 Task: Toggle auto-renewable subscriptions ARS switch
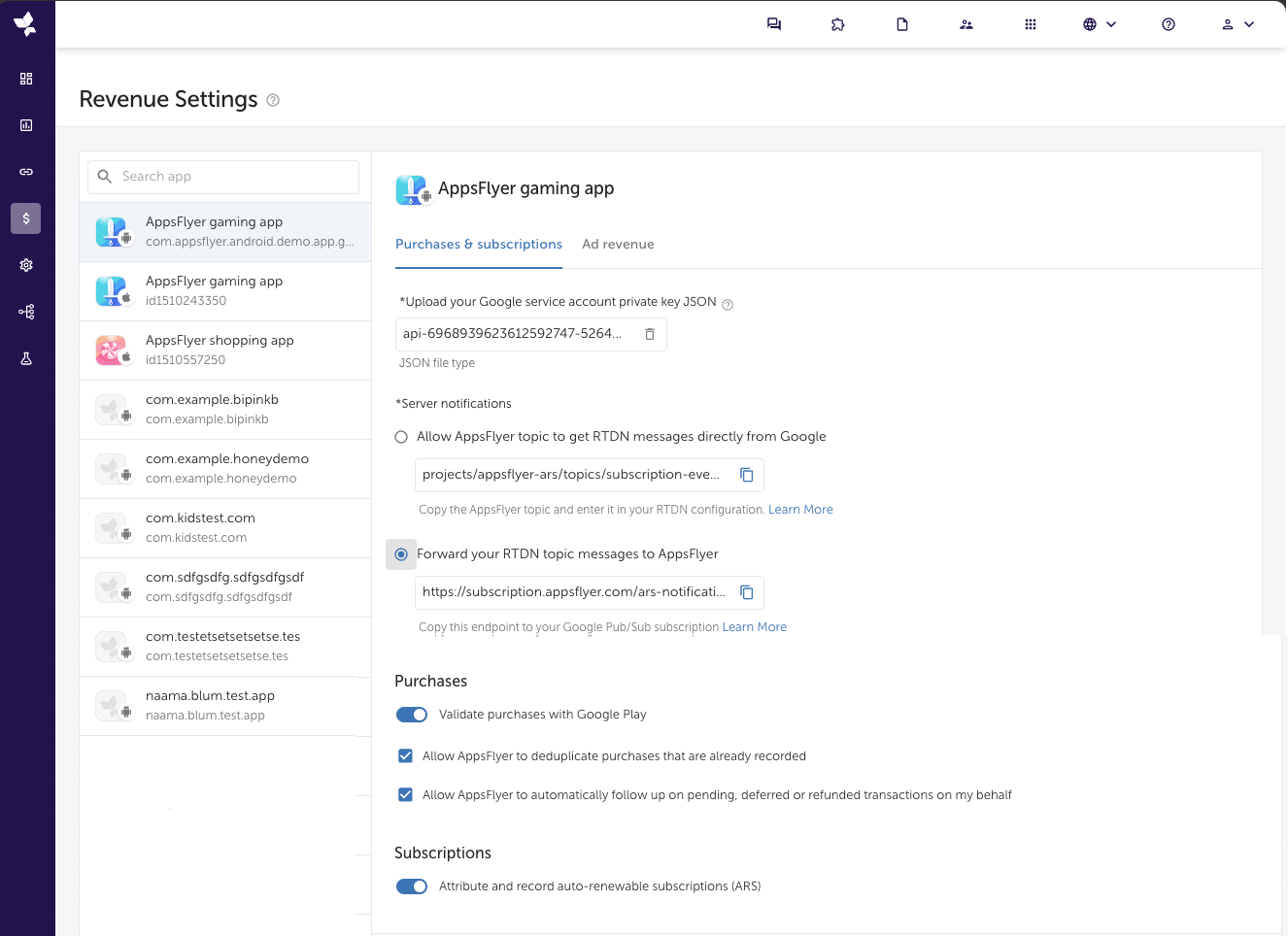[x=412, y=886]
